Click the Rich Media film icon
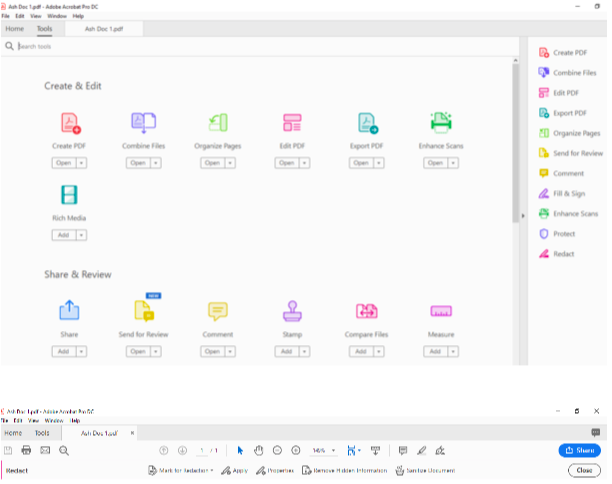Viewport: 612px width, 484px height. pos(70,195)
